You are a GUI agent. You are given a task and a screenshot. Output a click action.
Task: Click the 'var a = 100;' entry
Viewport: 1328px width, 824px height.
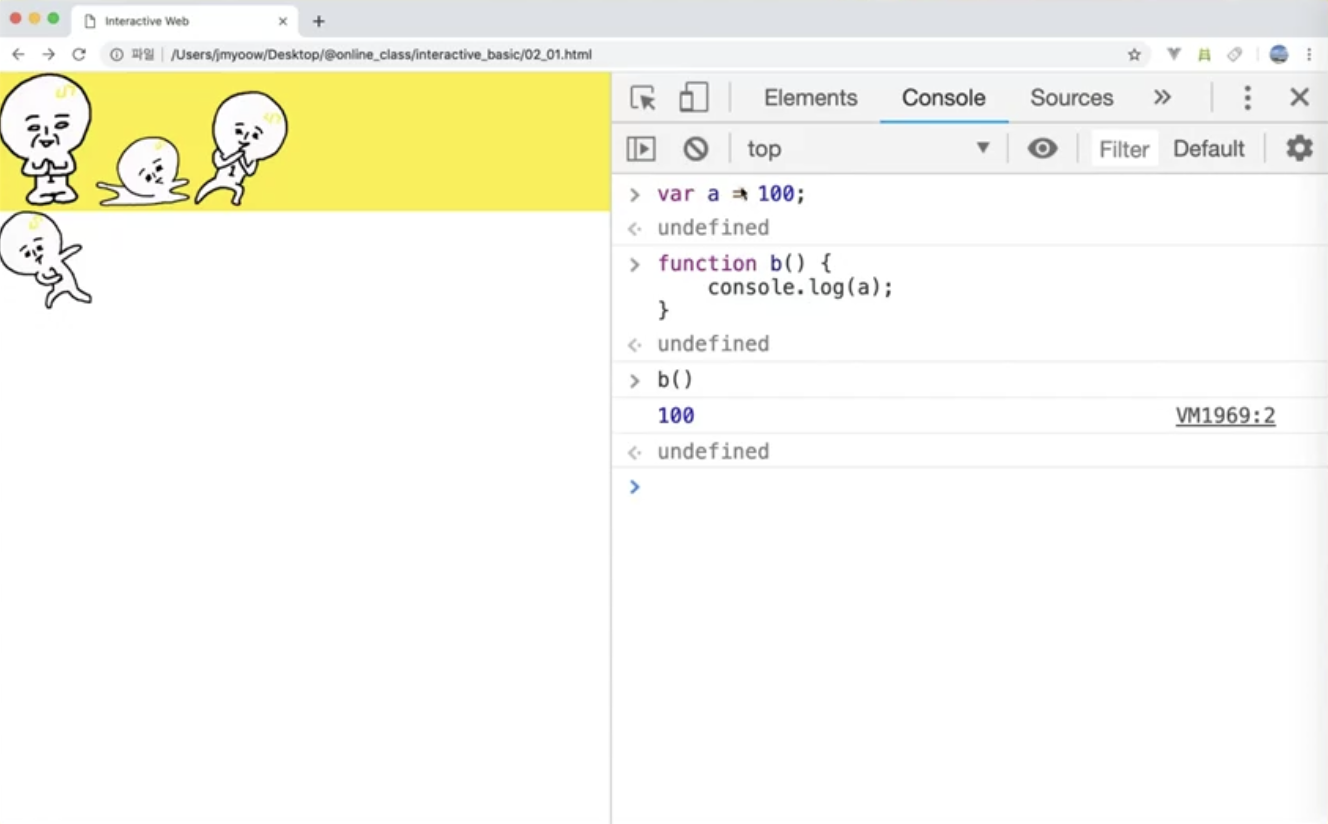tap(731, 194)
